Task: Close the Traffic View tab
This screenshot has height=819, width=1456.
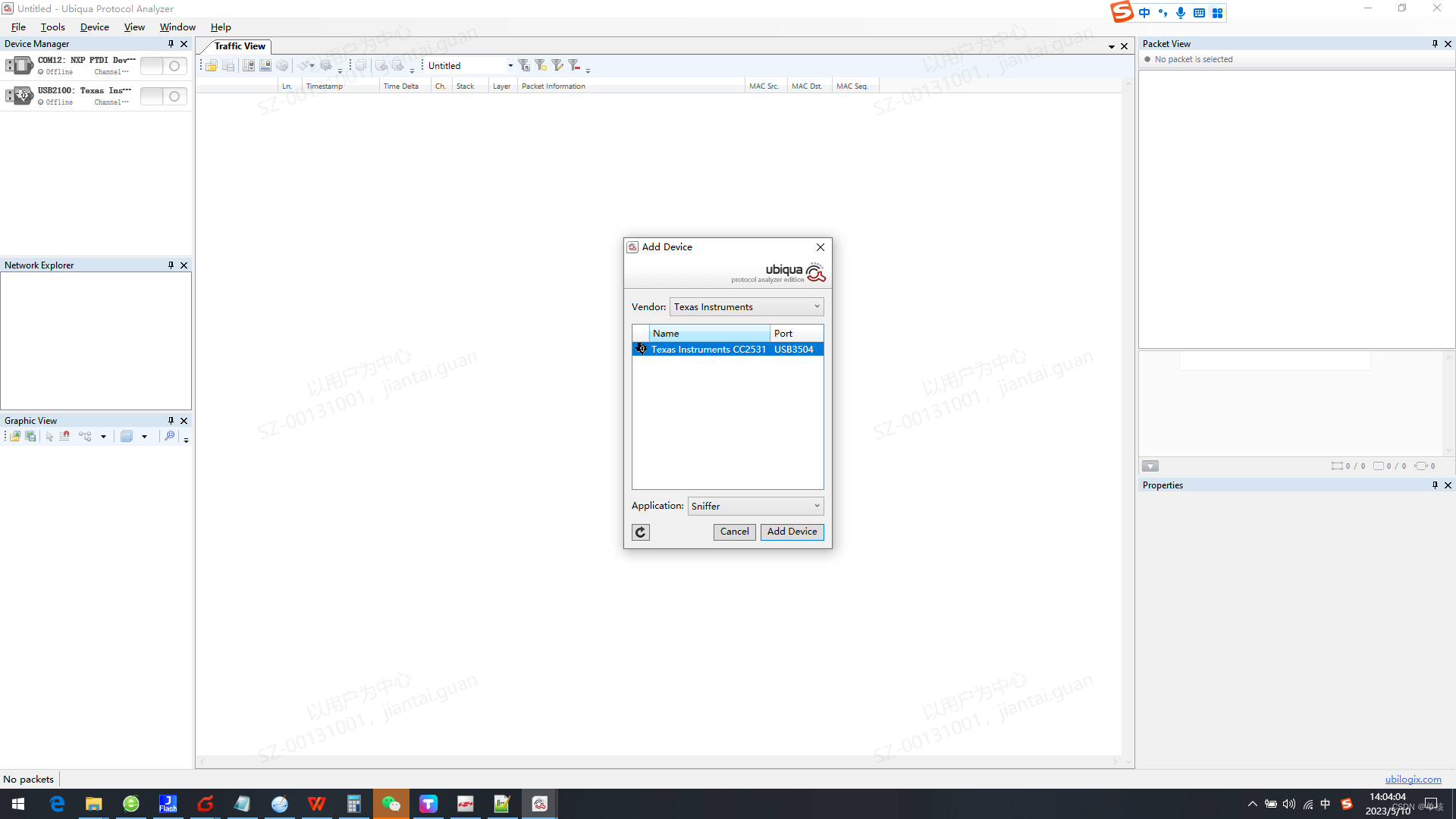Action: coord(1124,46)
